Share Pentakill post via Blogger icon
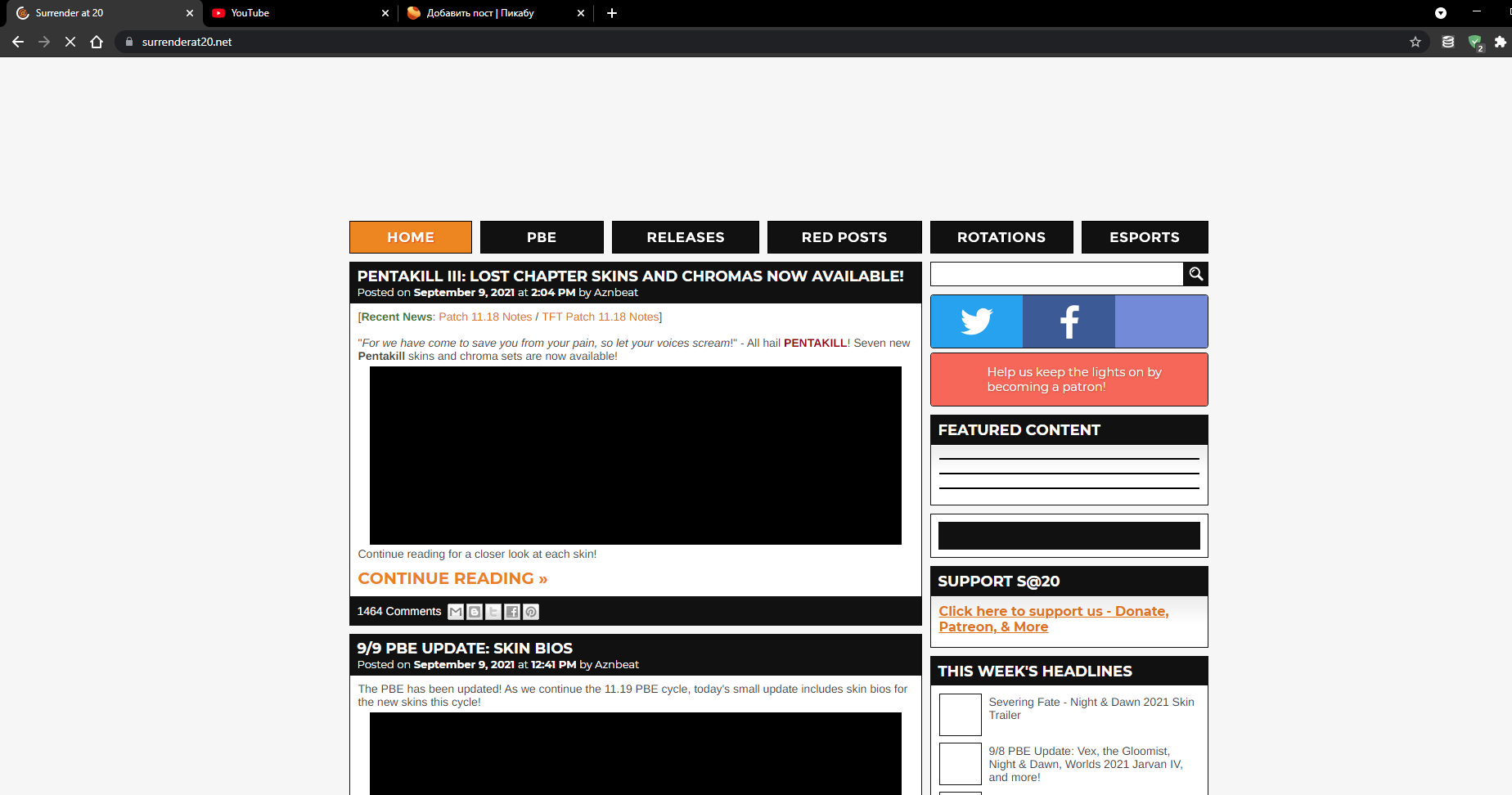Image resolution: width=1512 pixels, height=795 pixels. (x=475, y=612)
